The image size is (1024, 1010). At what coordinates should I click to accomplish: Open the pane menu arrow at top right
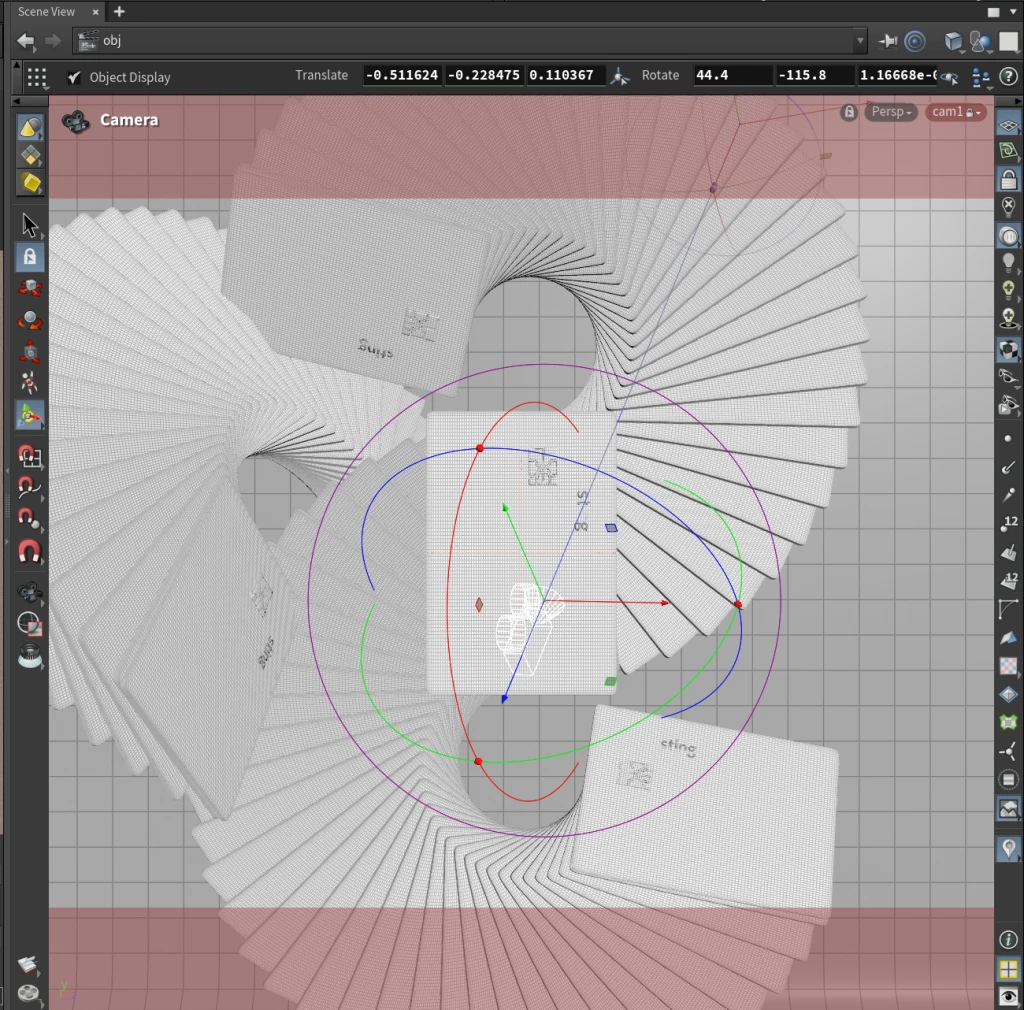coord(1014,11)
